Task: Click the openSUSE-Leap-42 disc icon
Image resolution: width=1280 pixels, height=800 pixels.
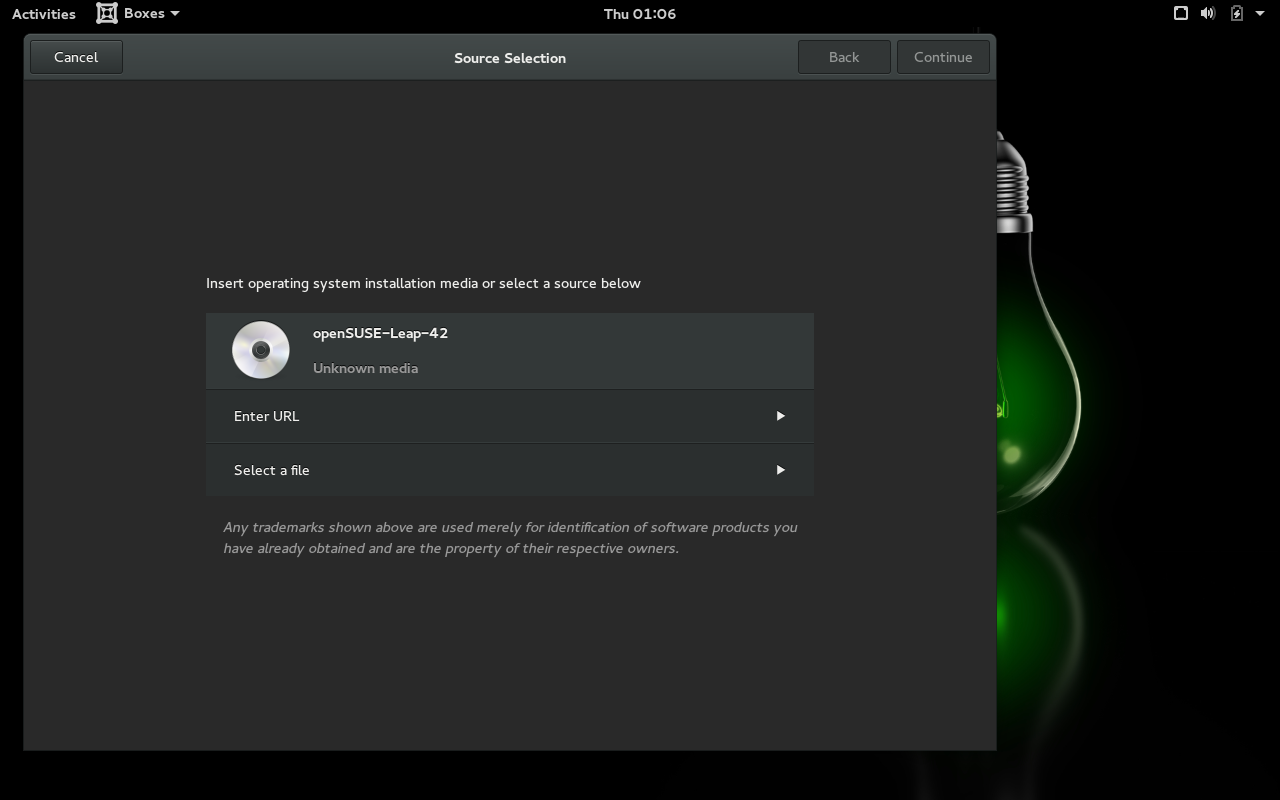Action: point(261,350)
